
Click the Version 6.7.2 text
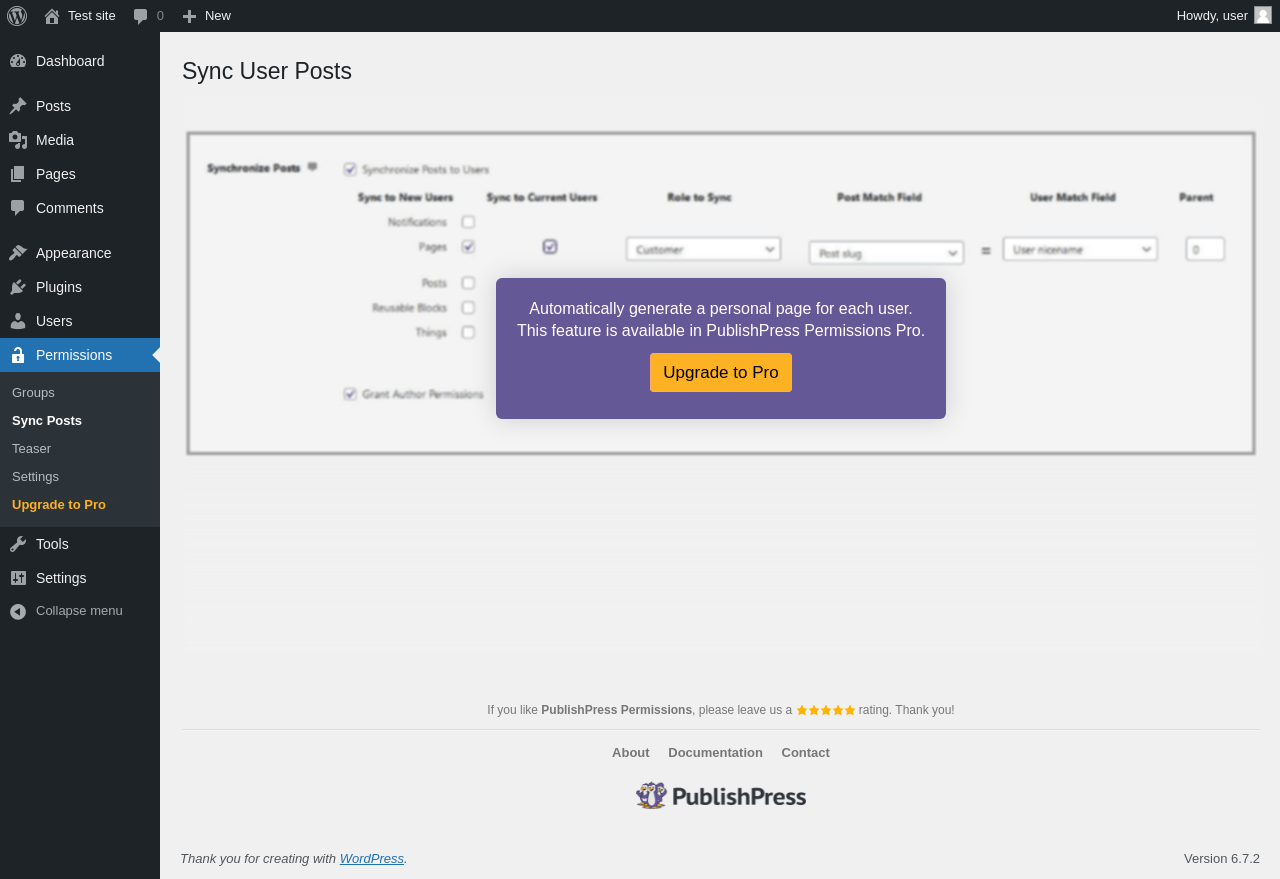(1222, 859)
